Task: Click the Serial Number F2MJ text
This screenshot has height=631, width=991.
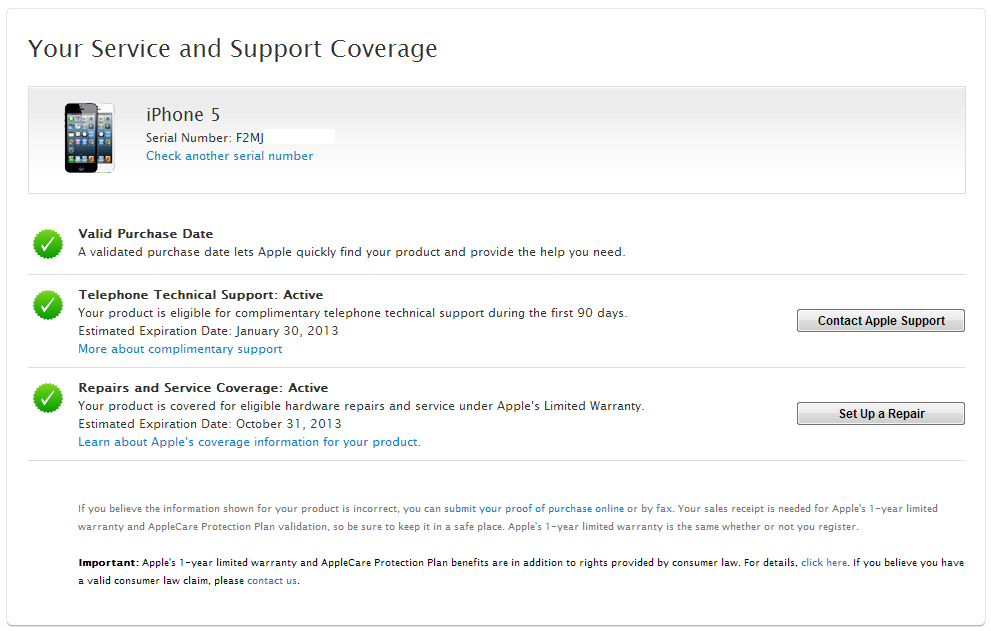Action: coord(205,138)
